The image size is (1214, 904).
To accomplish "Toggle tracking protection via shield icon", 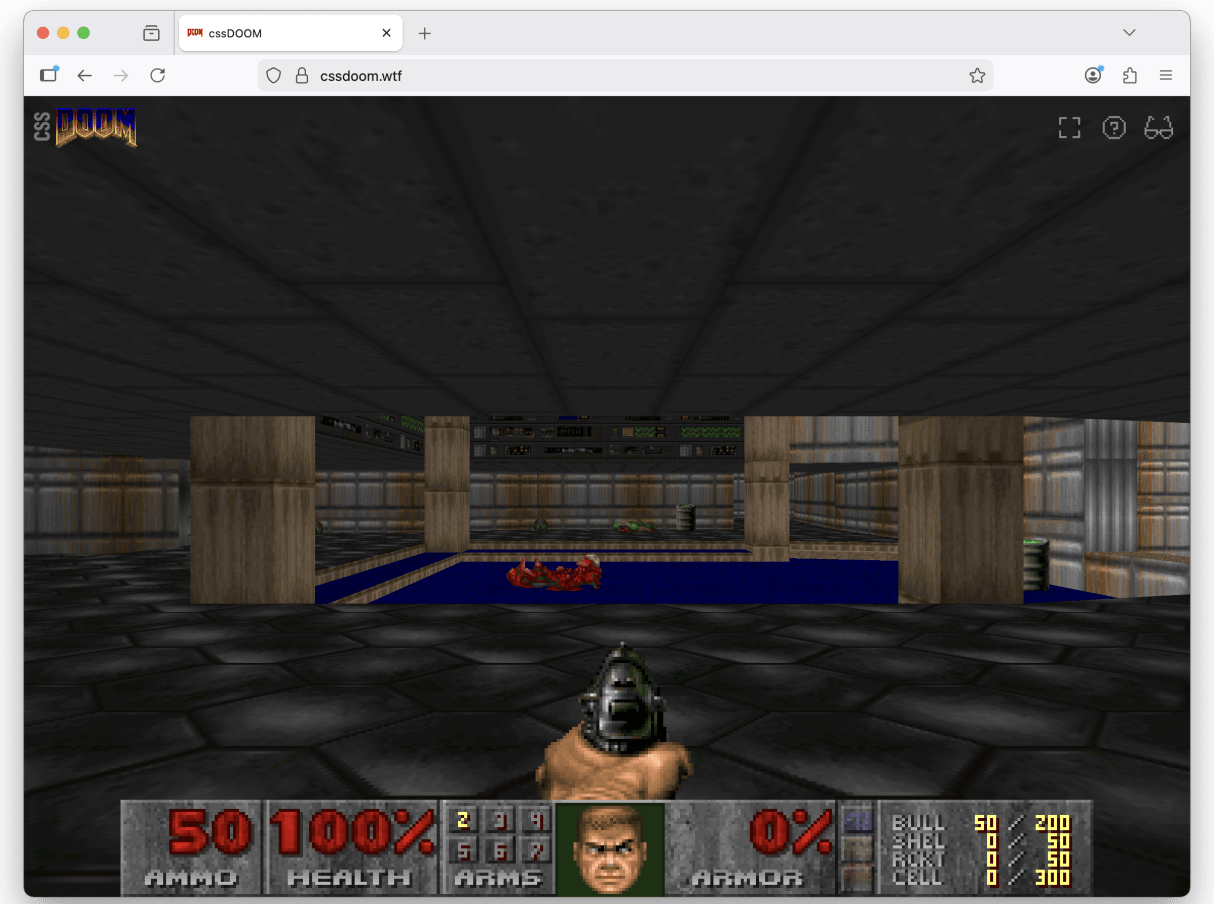I will (272, 75).
